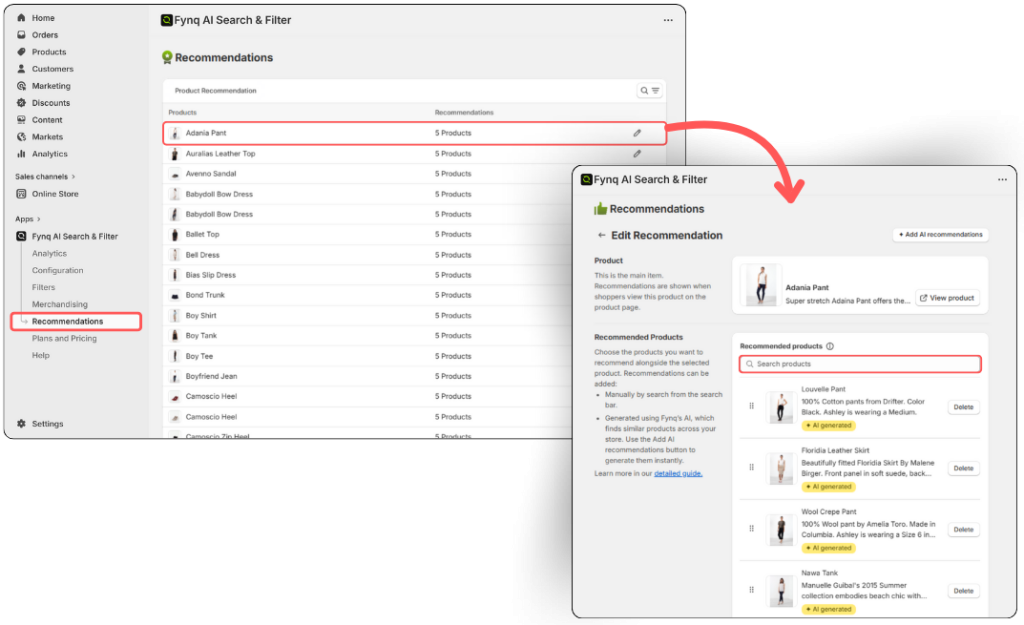Click edit pencil for Adania Pant row
The width and height of the screenshot is (1024, 625).
point(637,133)
